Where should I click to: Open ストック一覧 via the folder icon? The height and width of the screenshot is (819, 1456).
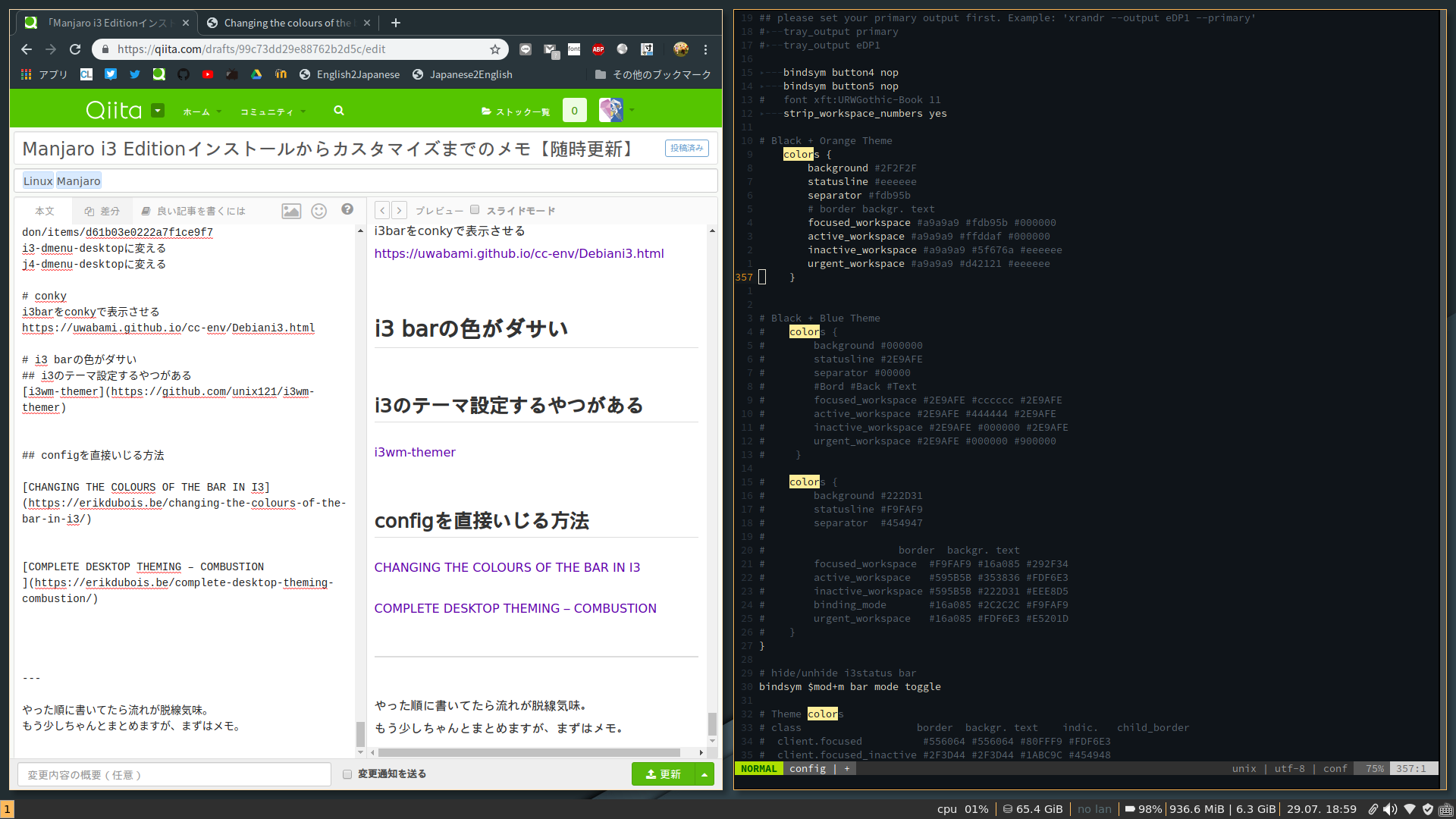[486, 111]
